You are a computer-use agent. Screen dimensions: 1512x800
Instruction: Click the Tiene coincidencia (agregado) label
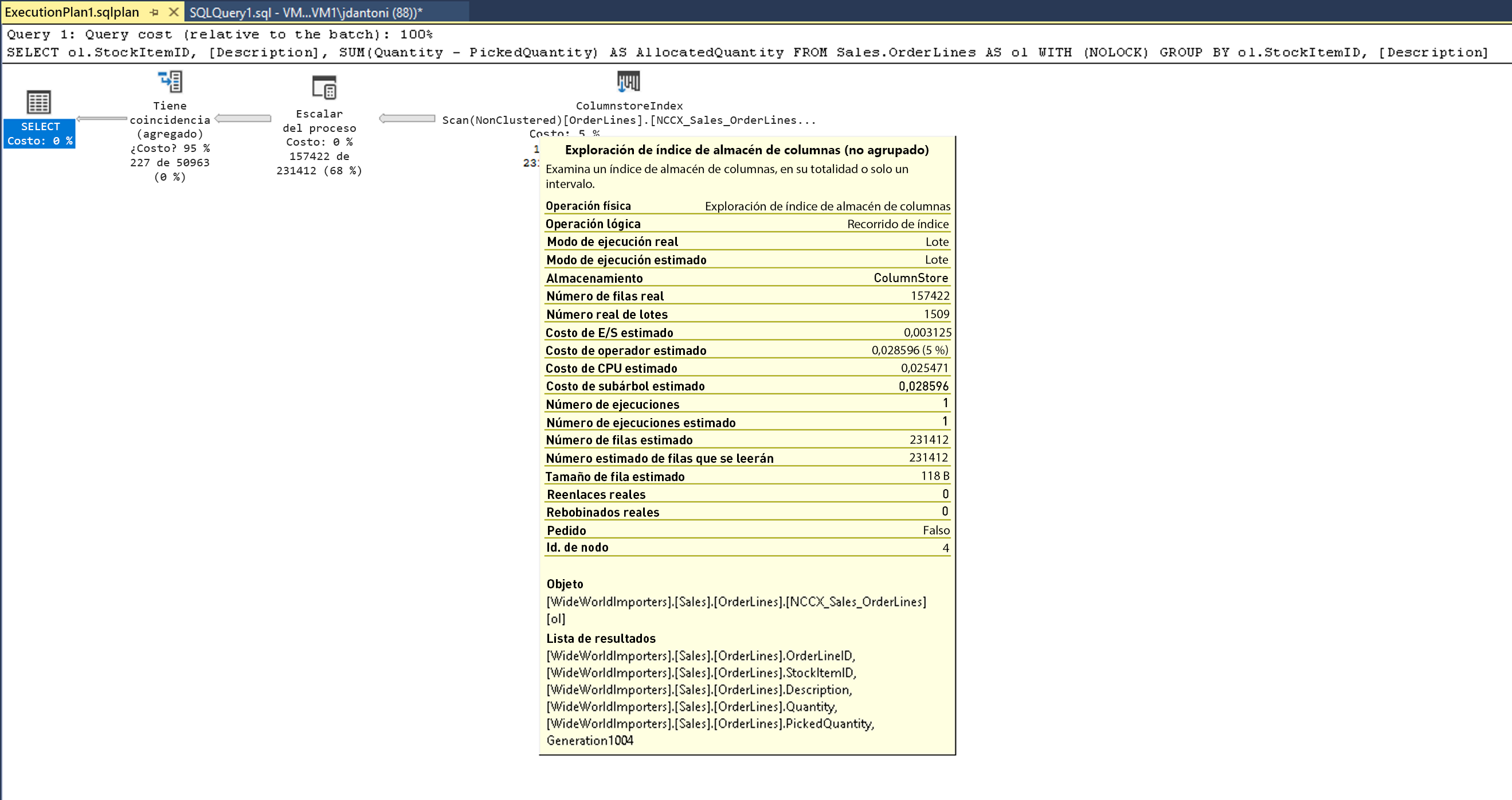click(x=170, y=120)
